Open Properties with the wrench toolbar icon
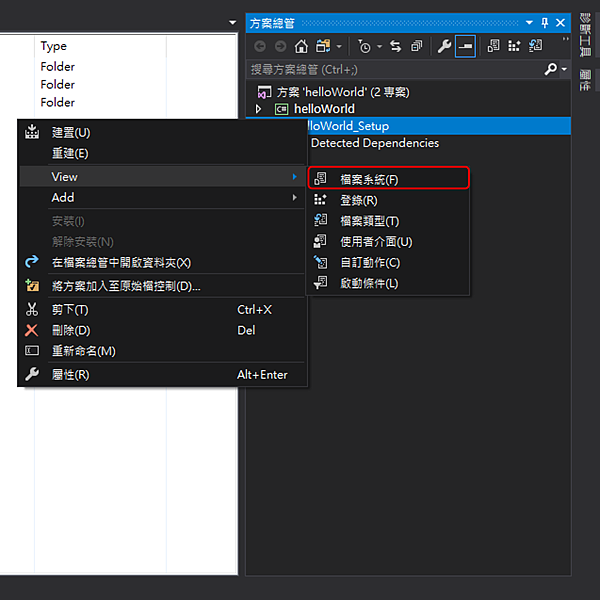600x600 pixels. [x=444, y=46]
